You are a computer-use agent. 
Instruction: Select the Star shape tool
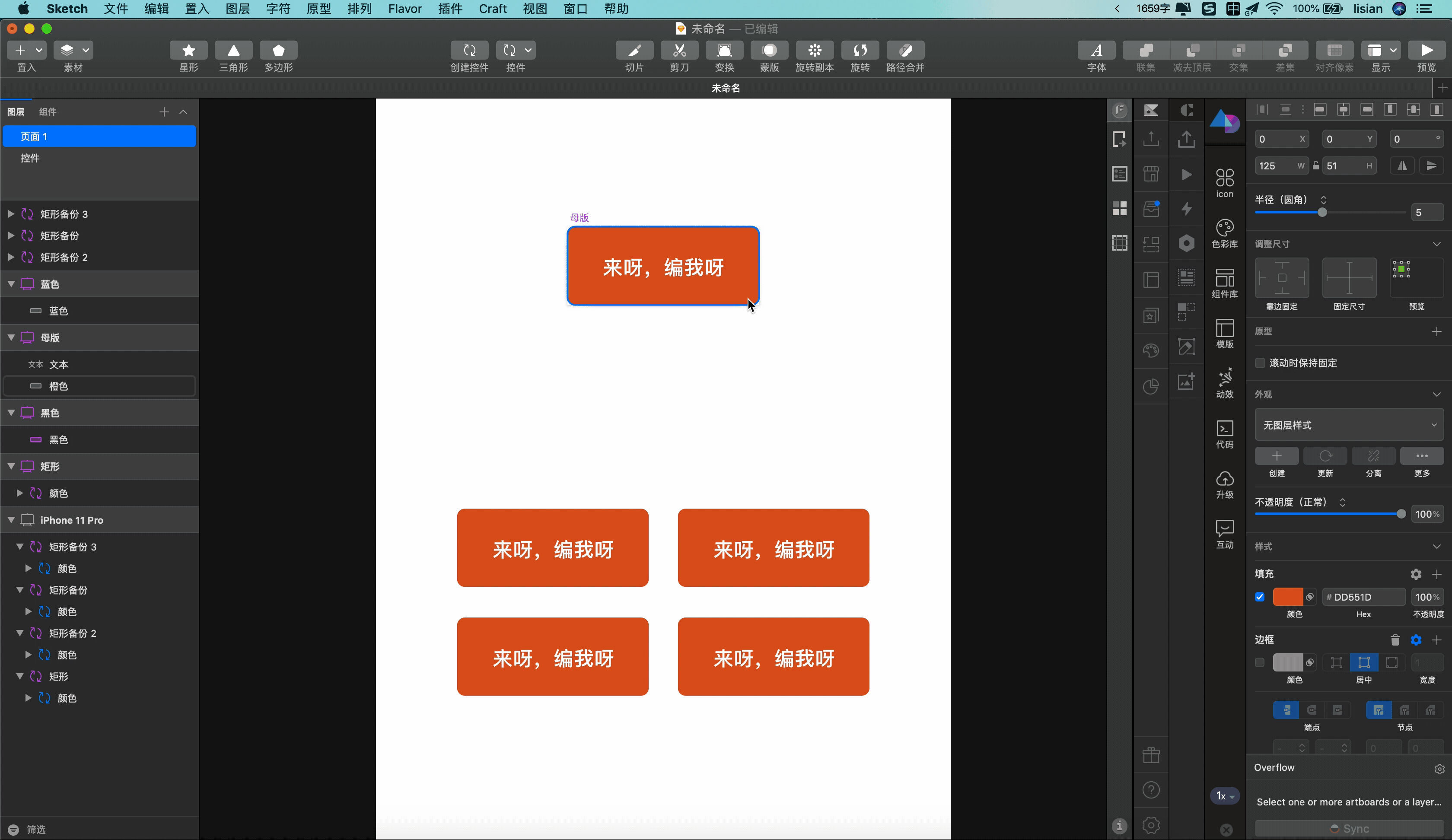pyautogui.click(x=188, y=51)
